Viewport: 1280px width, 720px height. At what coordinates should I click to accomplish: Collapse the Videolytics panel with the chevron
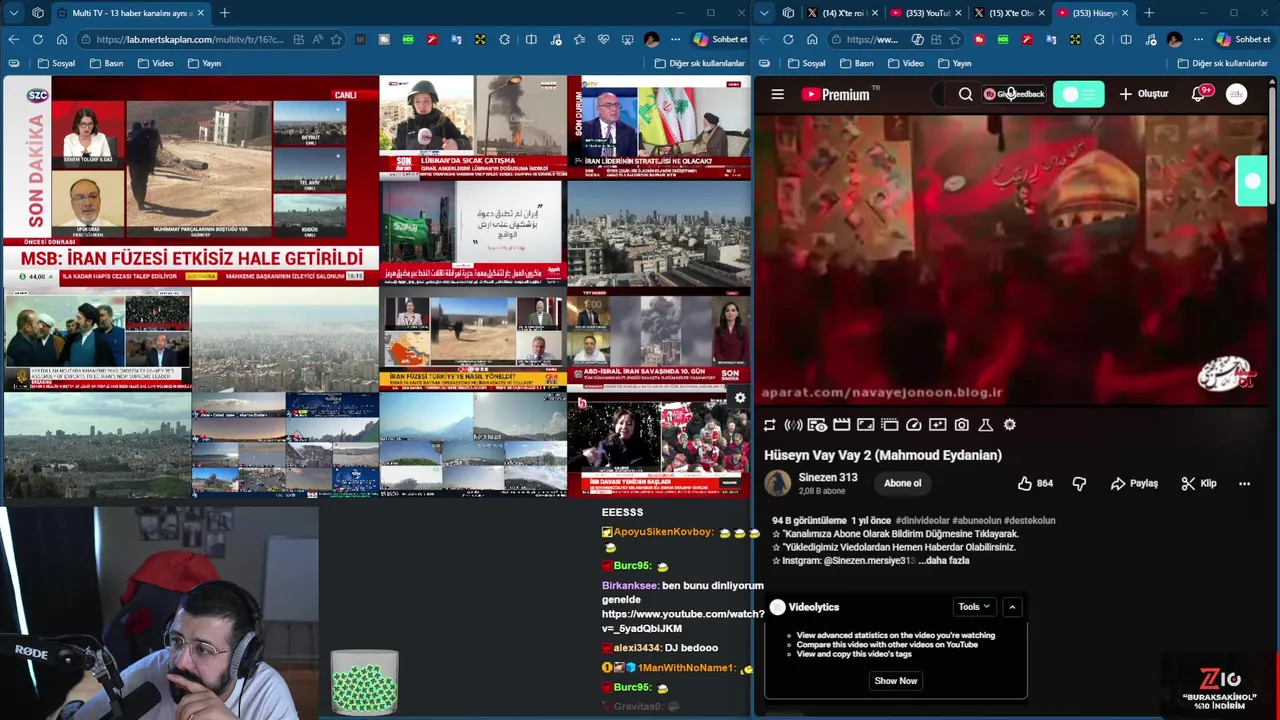[x=1012, y=607]
